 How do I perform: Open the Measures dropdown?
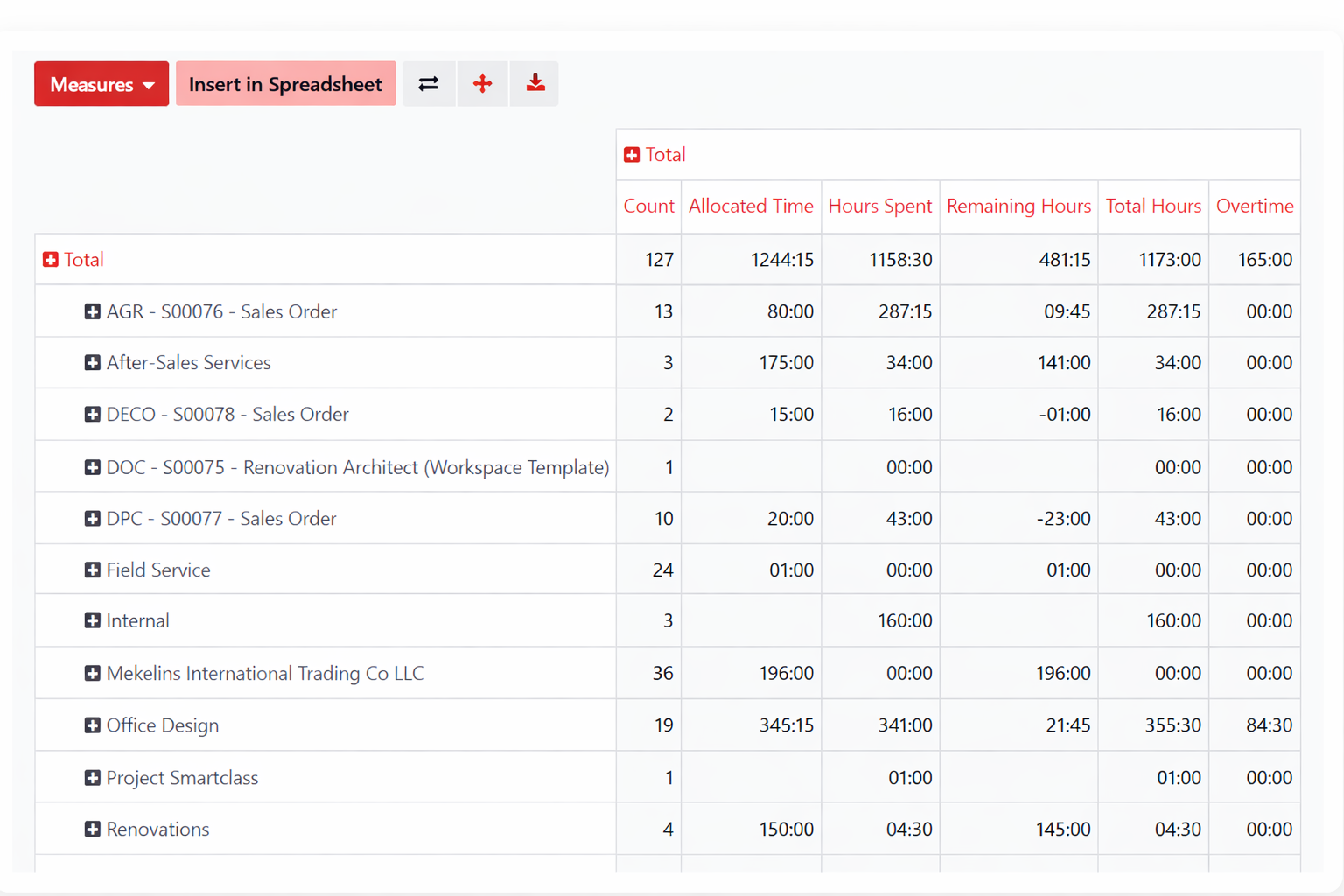coord(101,83)
